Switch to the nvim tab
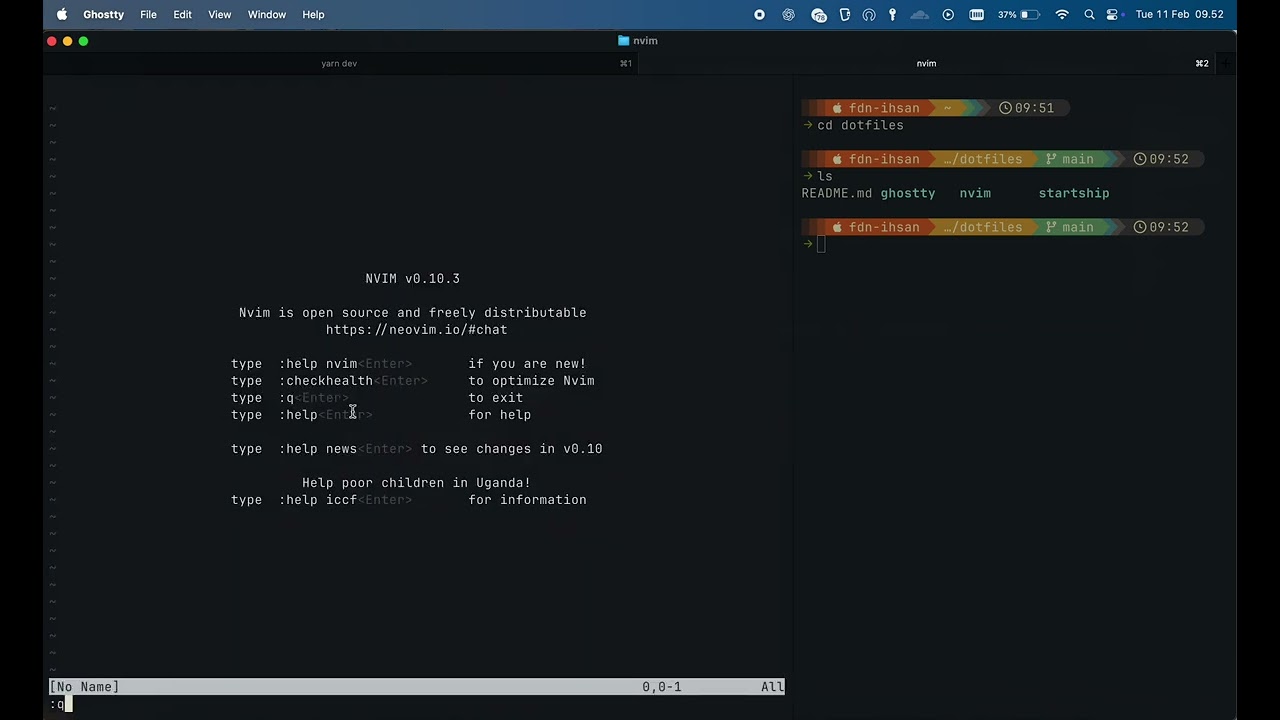The height and width of the screenshot is (720, 1280). [x=926, y=63]
